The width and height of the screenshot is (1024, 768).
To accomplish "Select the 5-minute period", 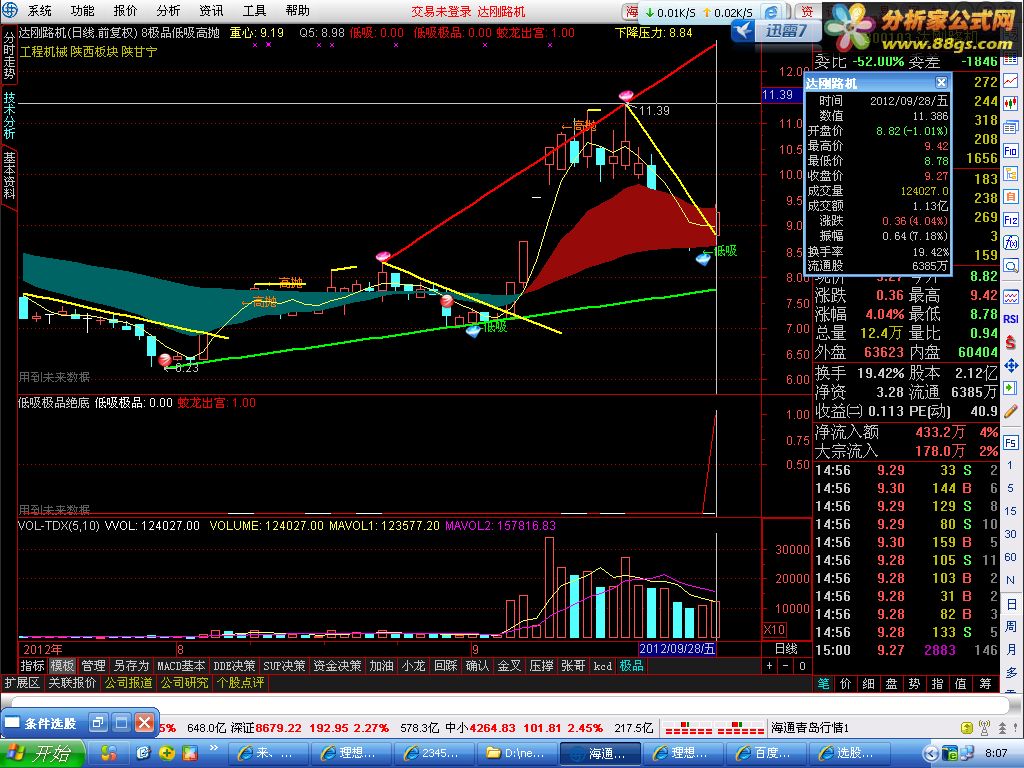I will click(1010, 488).
